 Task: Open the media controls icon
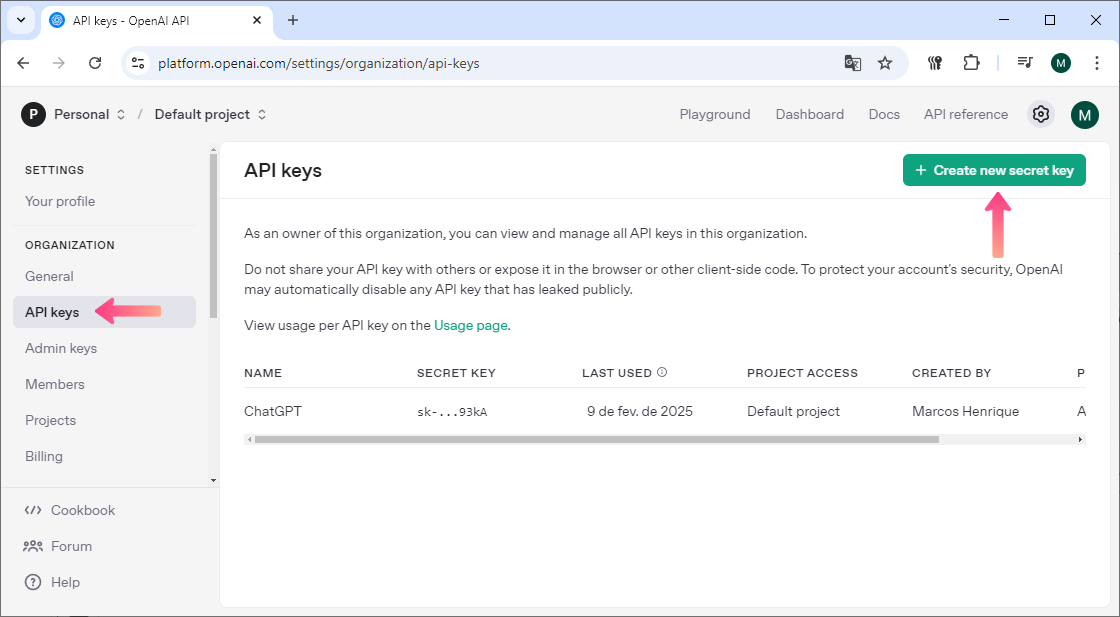1025,63
